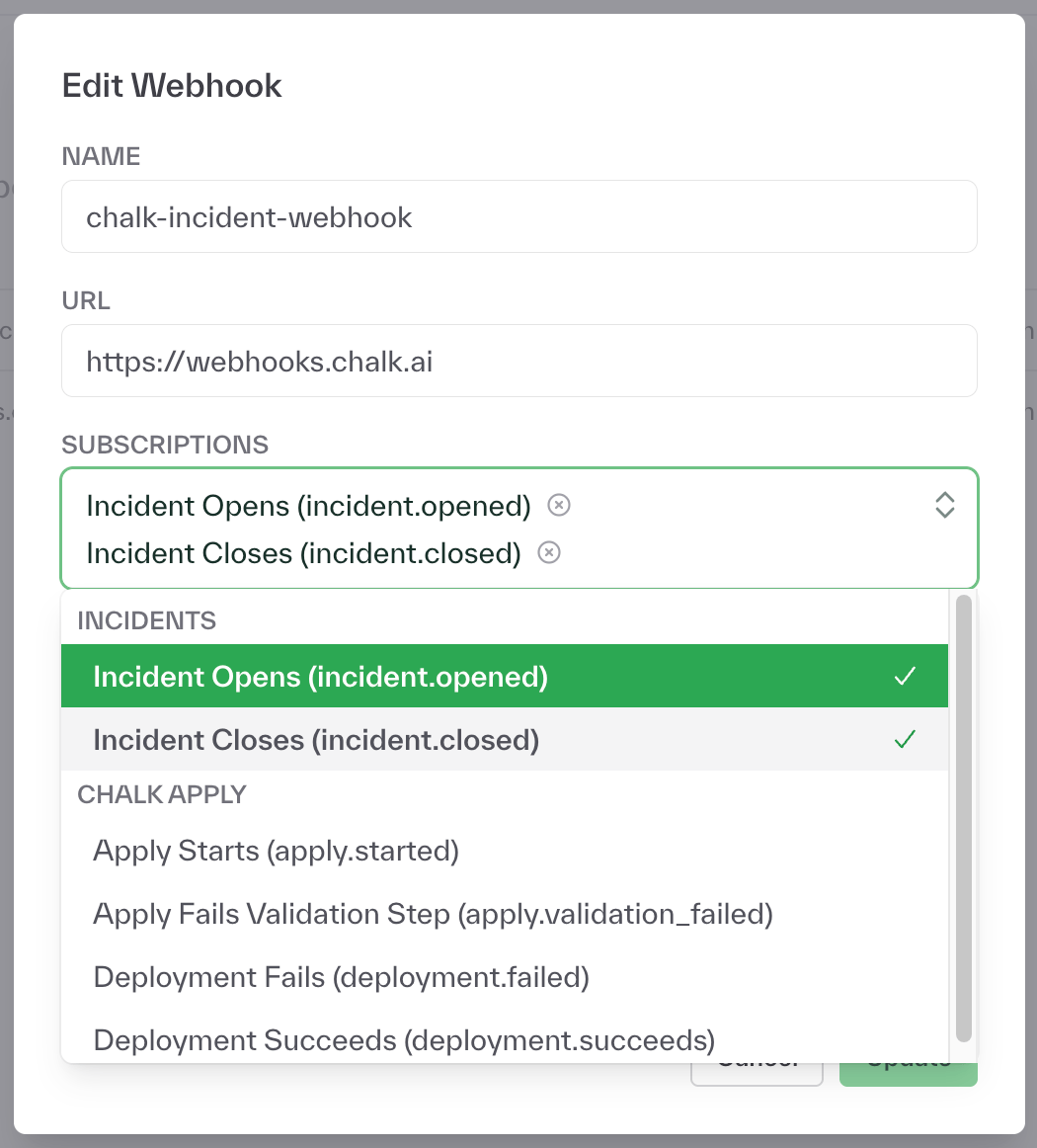
Task: Click the circled X beside incident.closed tag
Action: [548, 553]
